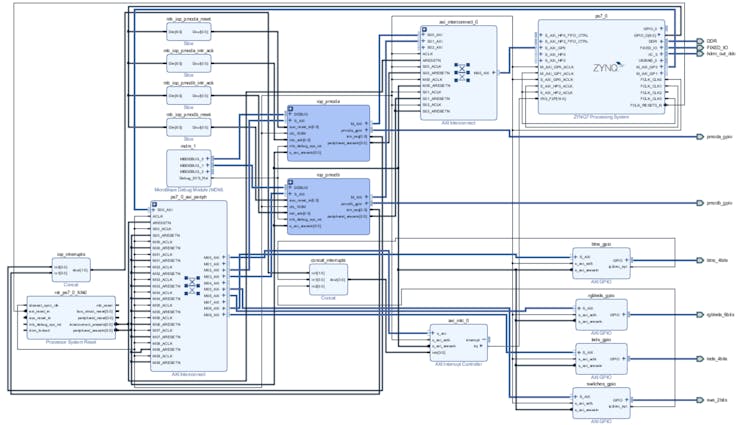The height and width of the screenshot is (425, 740).
Task: Select the switches_gpio AXI GPIO block
Action: pyautogui.click(x=601, y=403)
